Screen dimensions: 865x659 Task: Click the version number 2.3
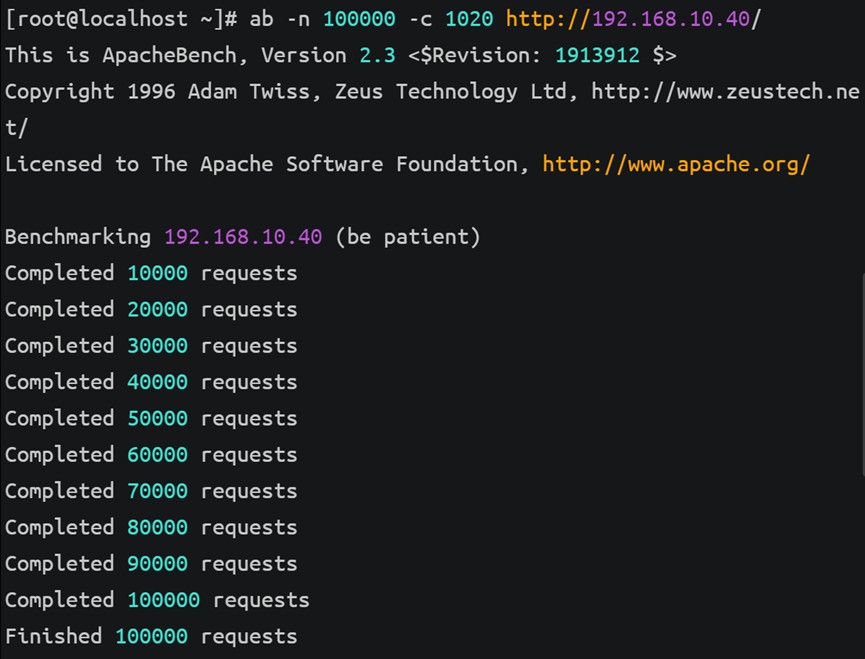tap(377, 56)
